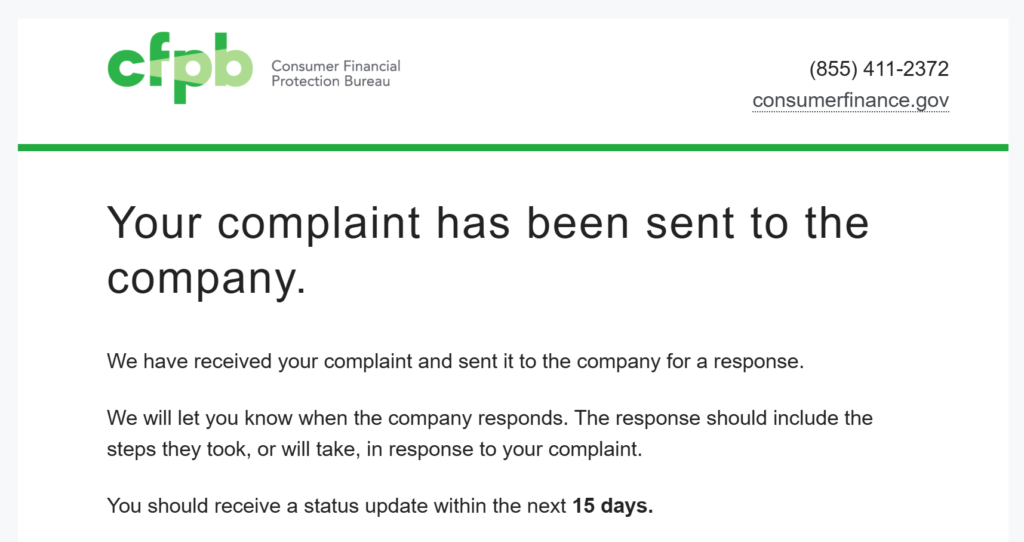Click the dark green letter c in logo
1024x542 pixels.
tap(126, 68)
